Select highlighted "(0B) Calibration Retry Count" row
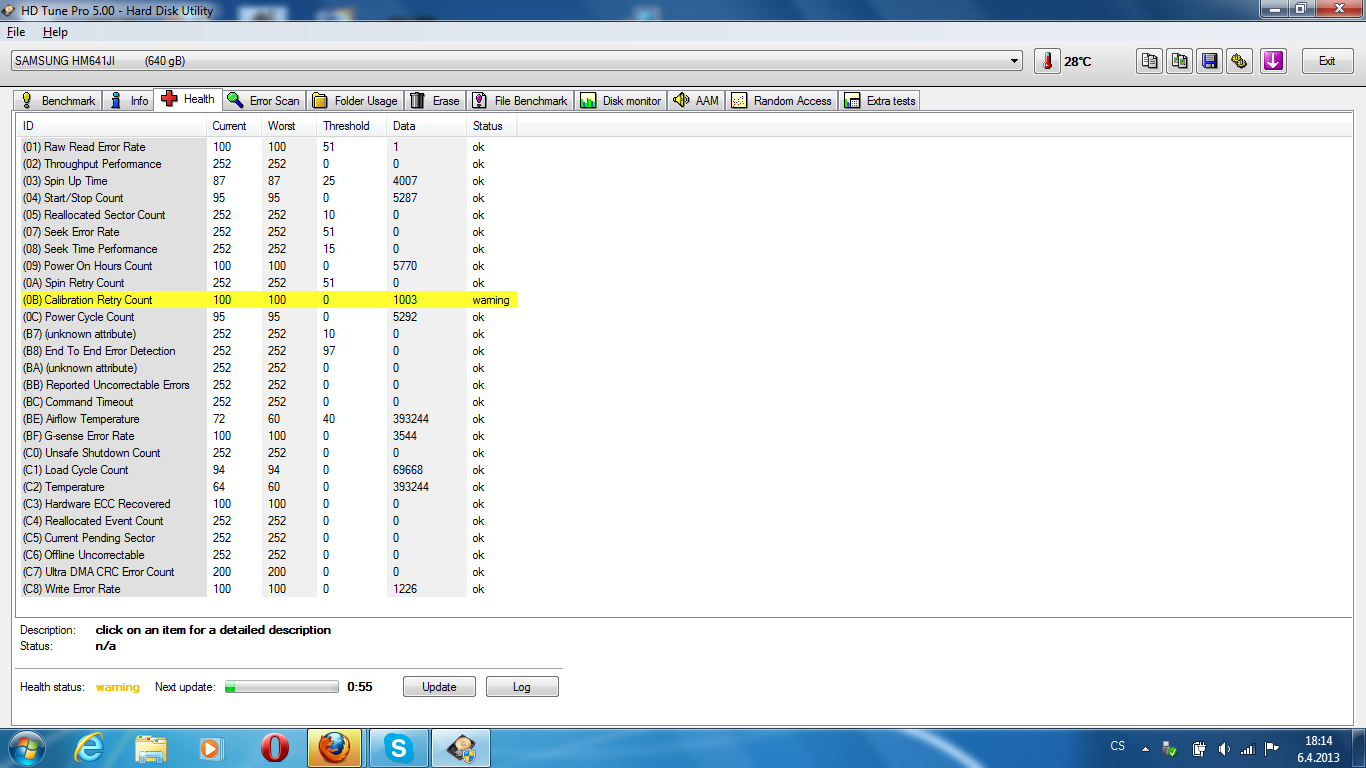The image size is (1366, 768). [267, 300]
